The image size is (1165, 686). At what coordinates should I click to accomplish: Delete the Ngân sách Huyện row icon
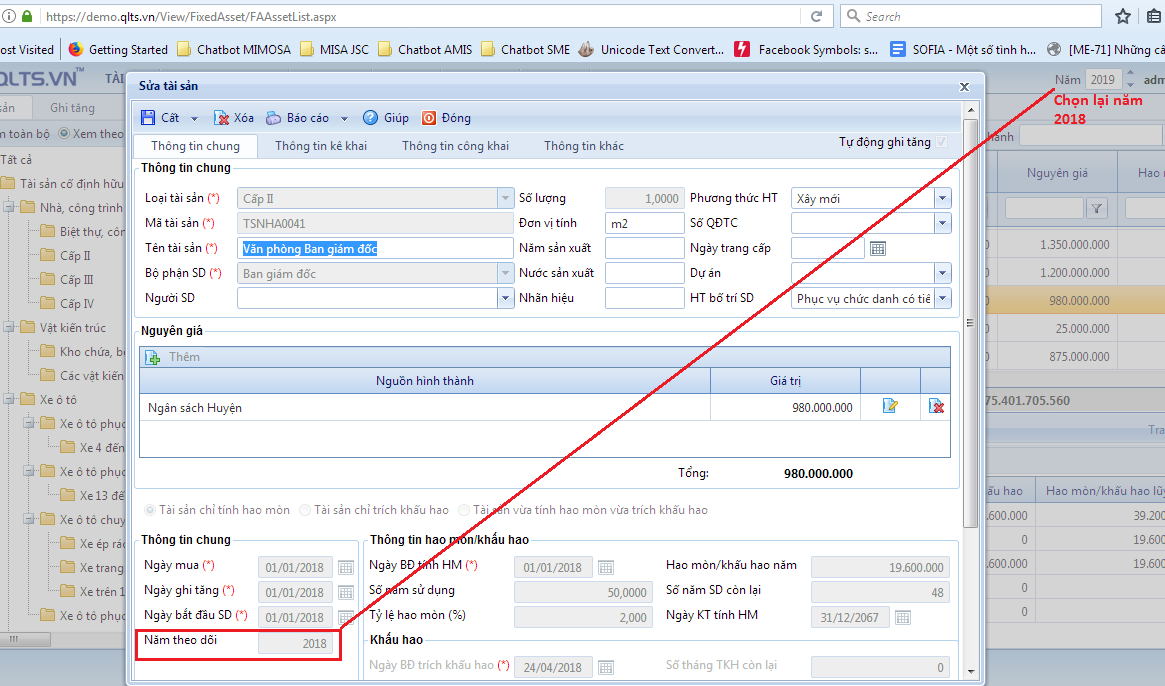[936, 406]
